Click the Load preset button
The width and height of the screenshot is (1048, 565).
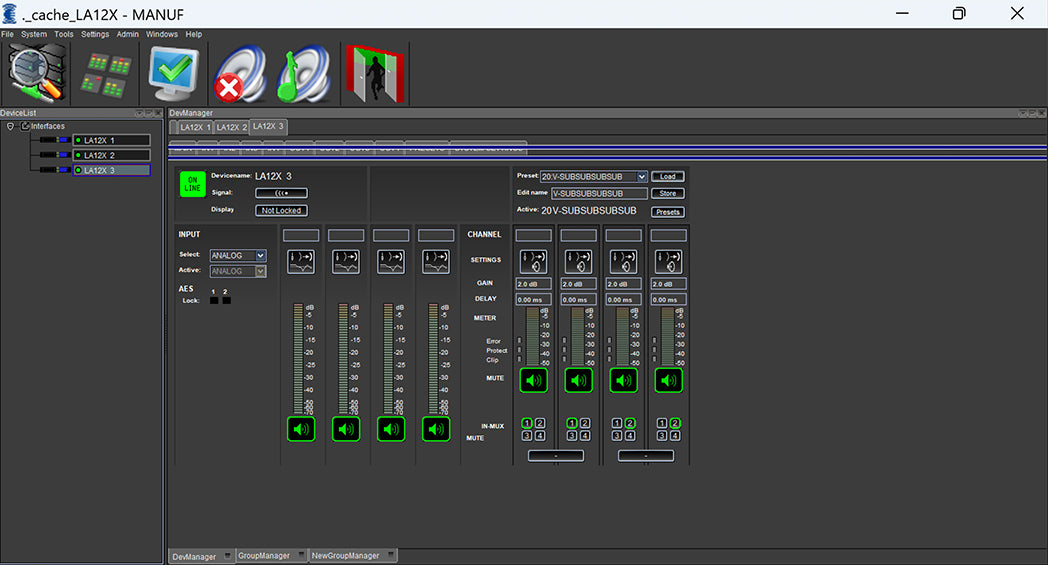668,177
